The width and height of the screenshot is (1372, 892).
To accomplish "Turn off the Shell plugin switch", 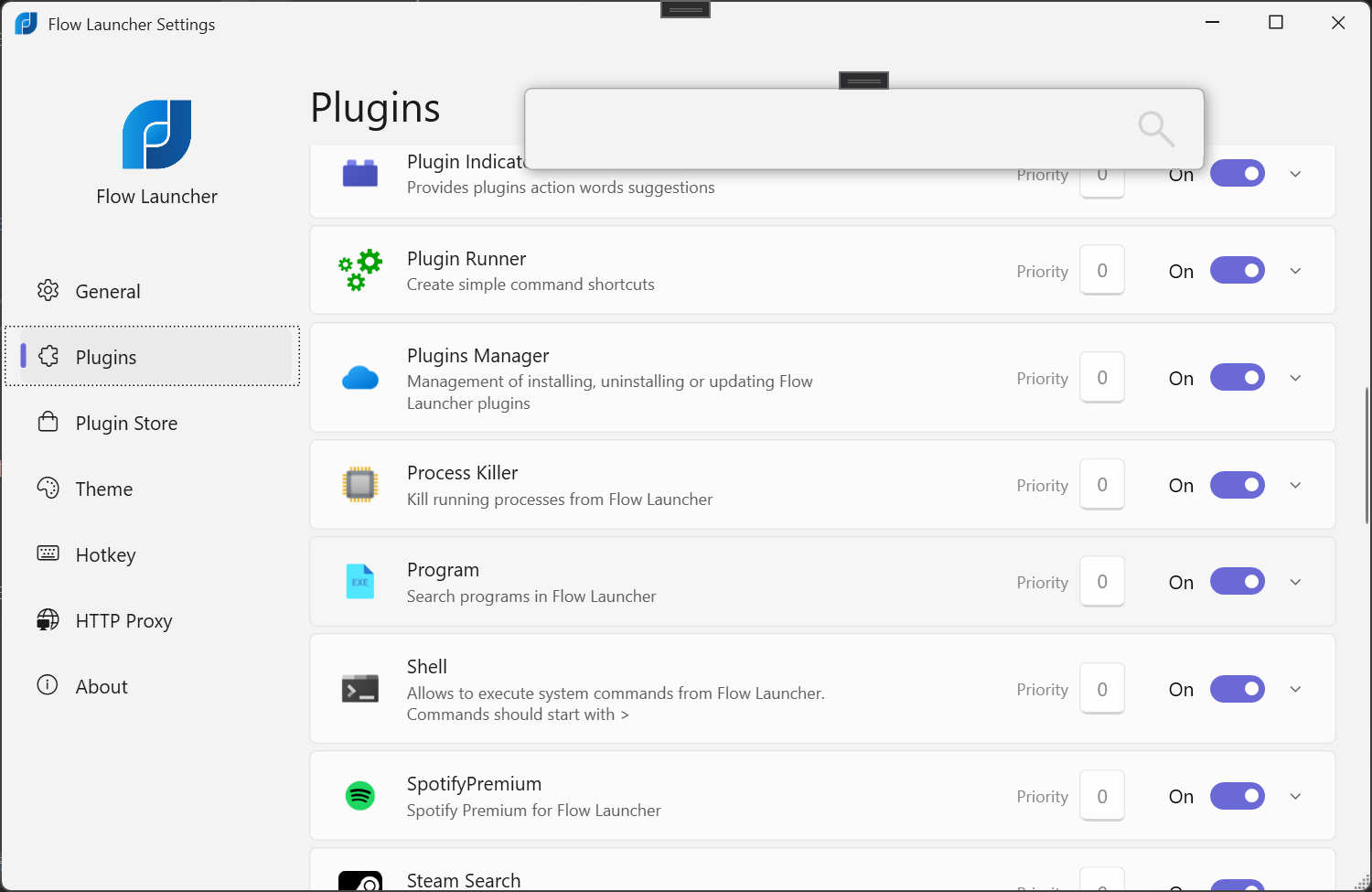I will click(x=1238, y=688).
